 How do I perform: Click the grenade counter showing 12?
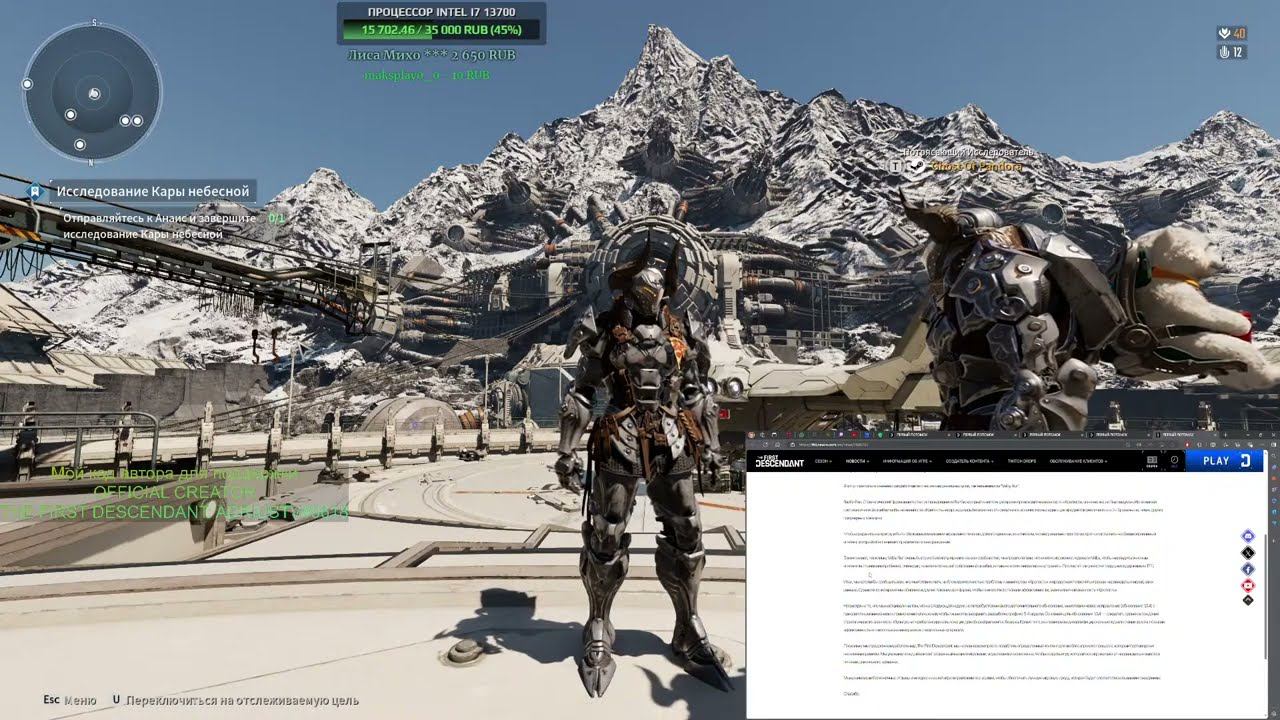click(1231, 52)
